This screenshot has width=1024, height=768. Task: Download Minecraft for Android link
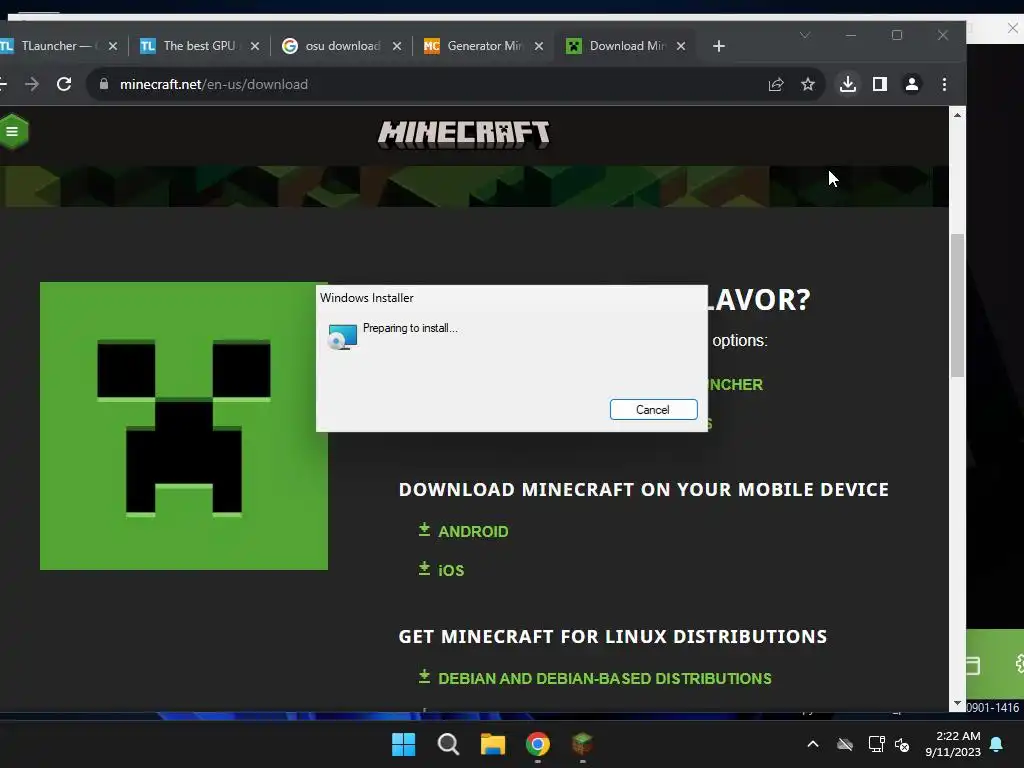point(473,532)
